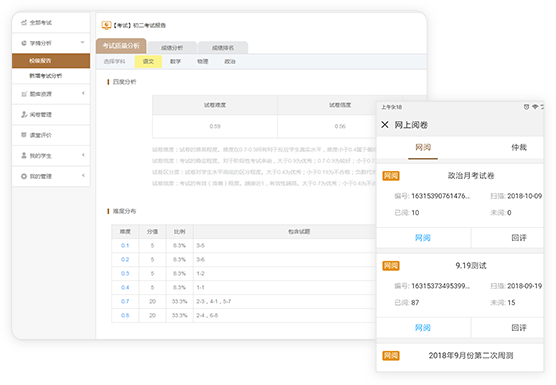Click the 试卷难度 value 0.59
556x385 pixels.
coord(215,127)
